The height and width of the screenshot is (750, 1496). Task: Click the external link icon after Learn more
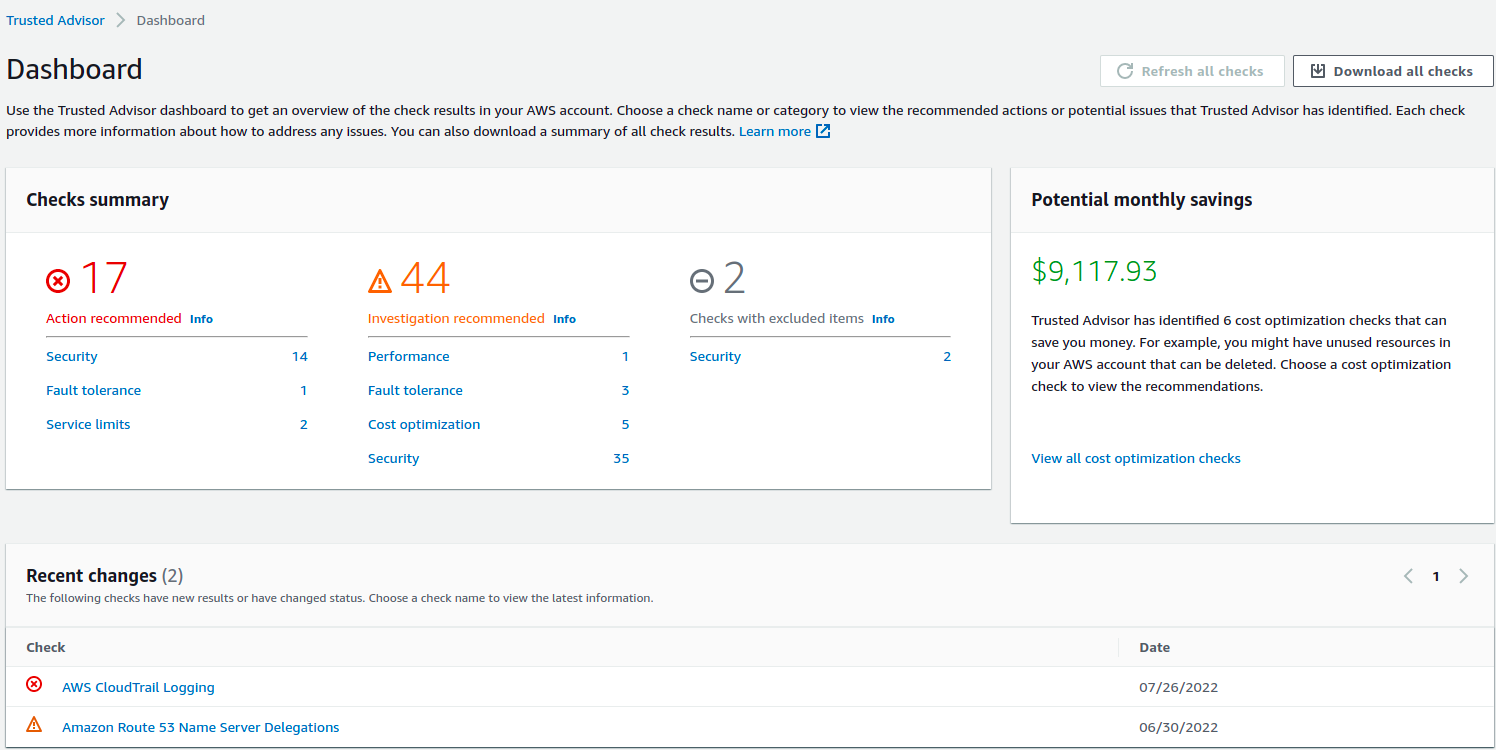[x=823, y=131]
